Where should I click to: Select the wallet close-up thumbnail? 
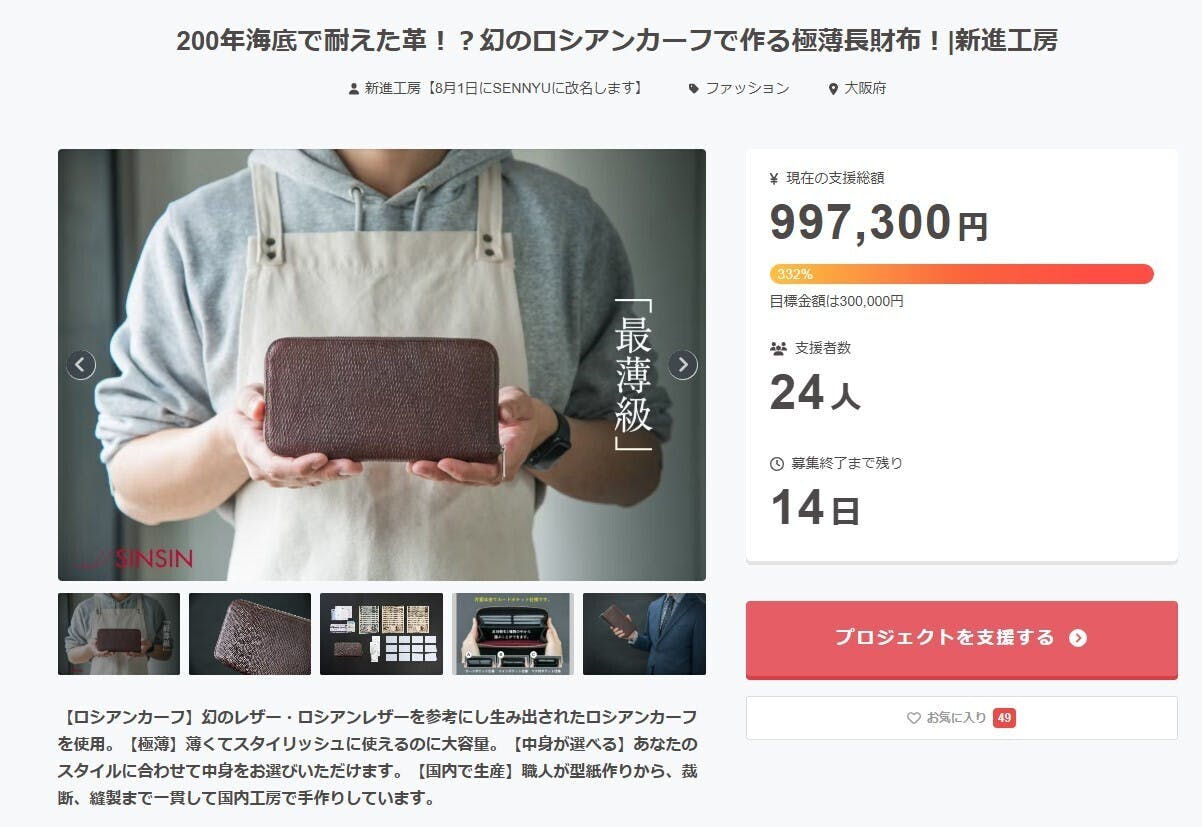[x=250, y=634]
